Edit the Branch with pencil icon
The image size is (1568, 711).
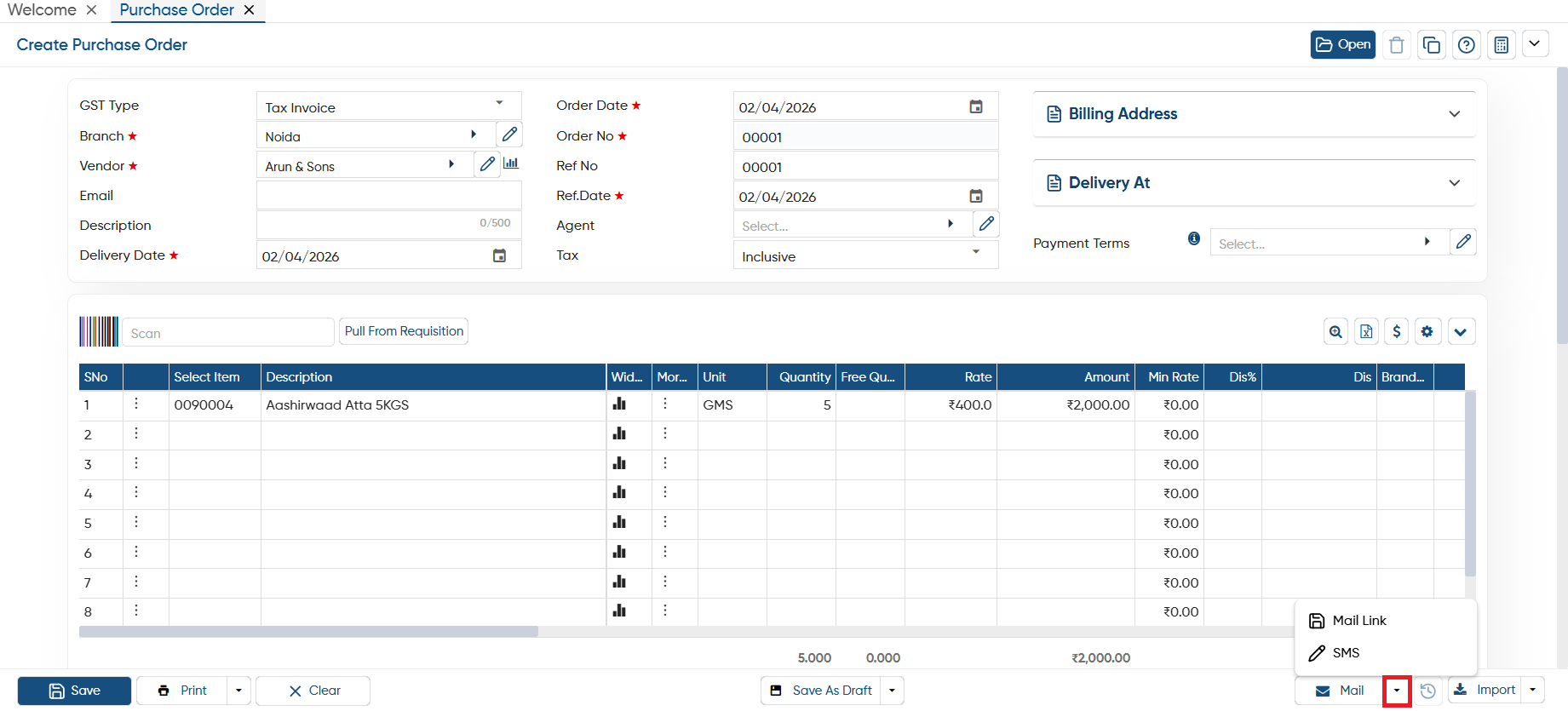tap(509, 135)
